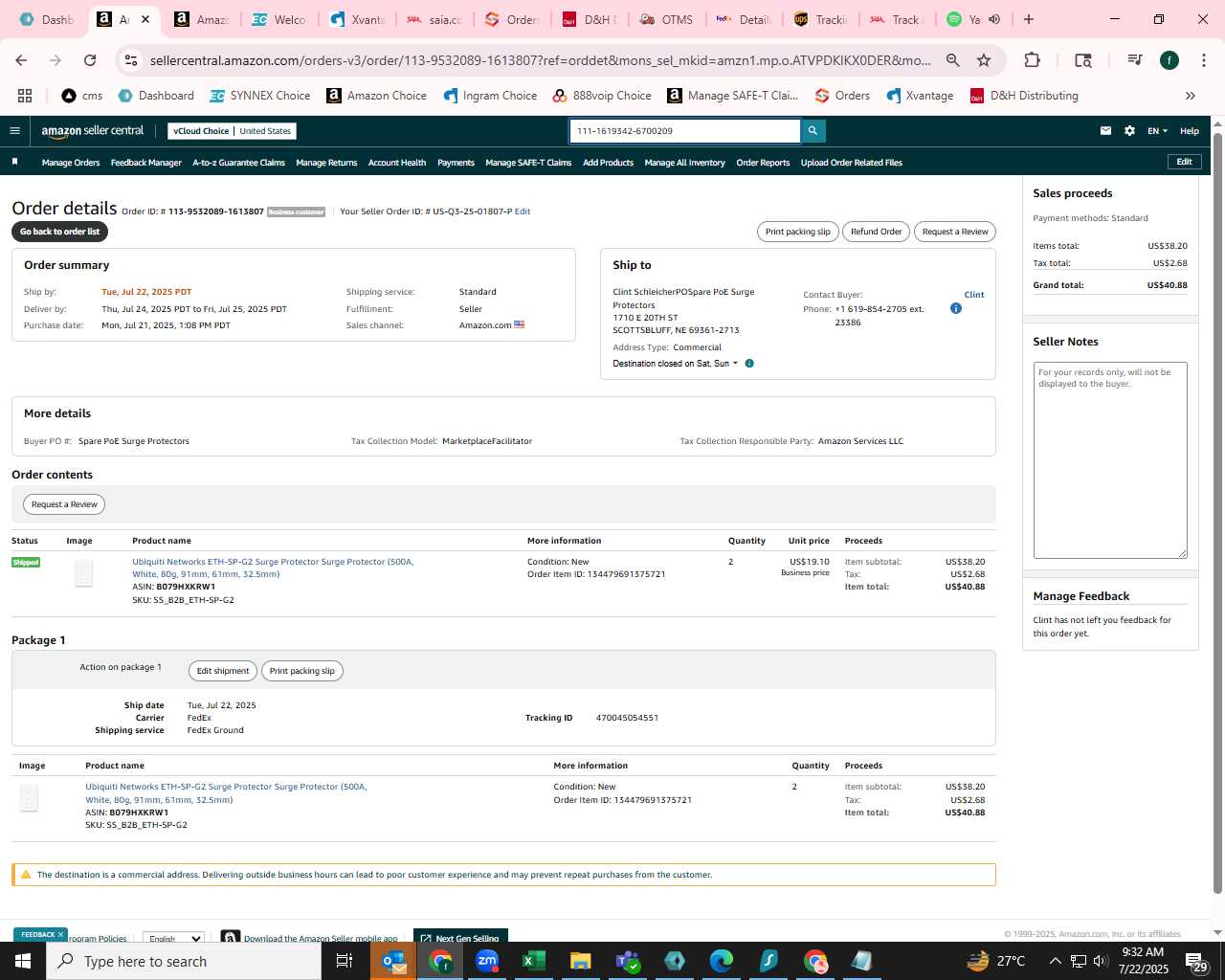
Task: Click Request a Review button under Order contents
Action: click(x=64, y=504)
